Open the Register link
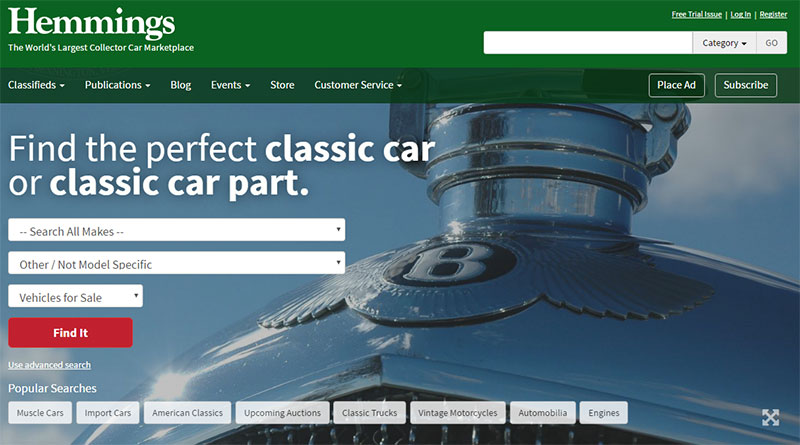Viewport: 800px width, 445px height. point(773,14)
